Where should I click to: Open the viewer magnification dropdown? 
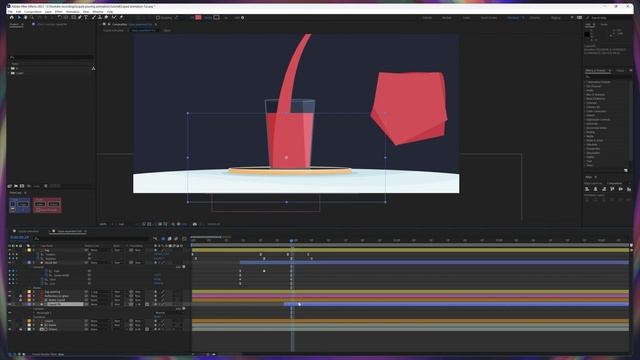pos(105,224)
